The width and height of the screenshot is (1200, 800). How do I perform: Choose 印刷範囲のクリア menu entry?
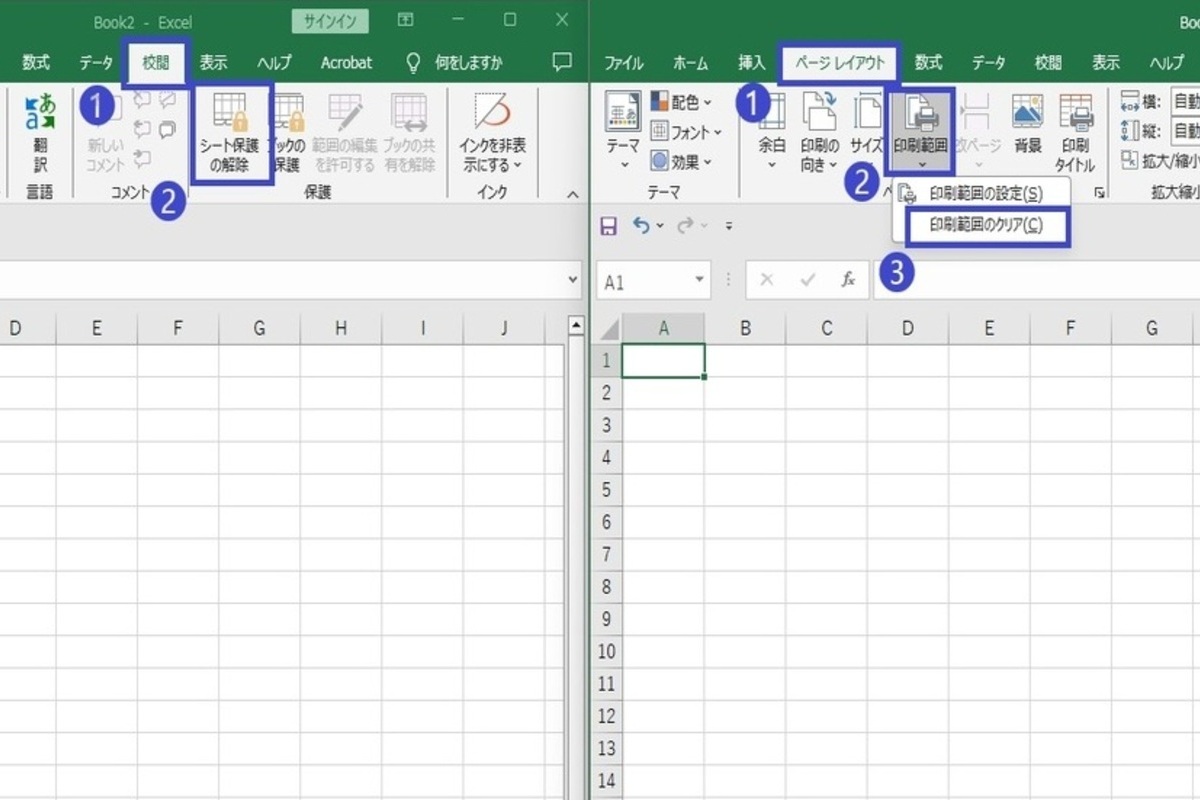[x=985, y=225]
